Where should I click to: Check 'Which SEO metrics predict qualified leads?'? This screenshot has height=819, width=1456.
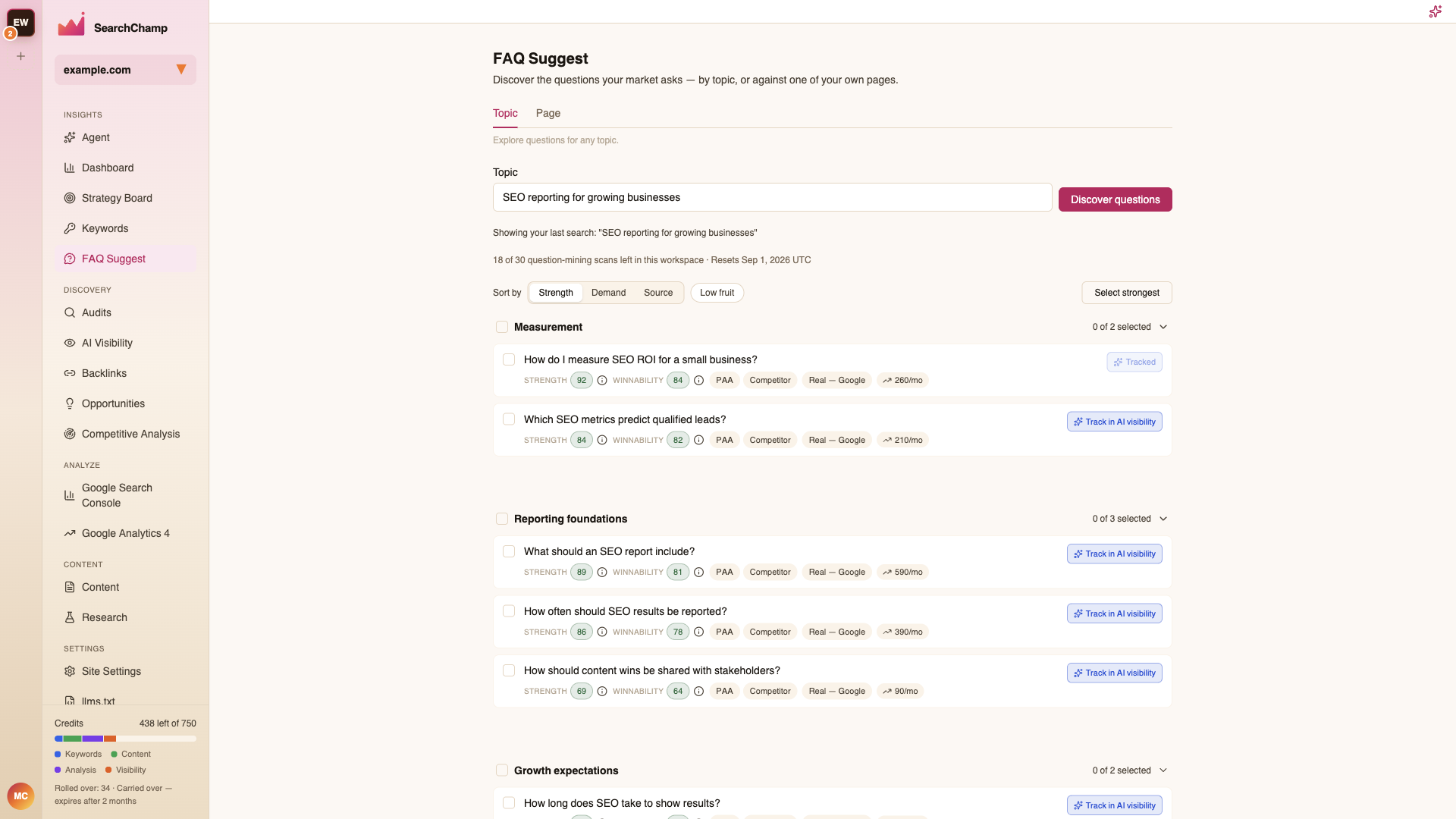coord(509,419)
